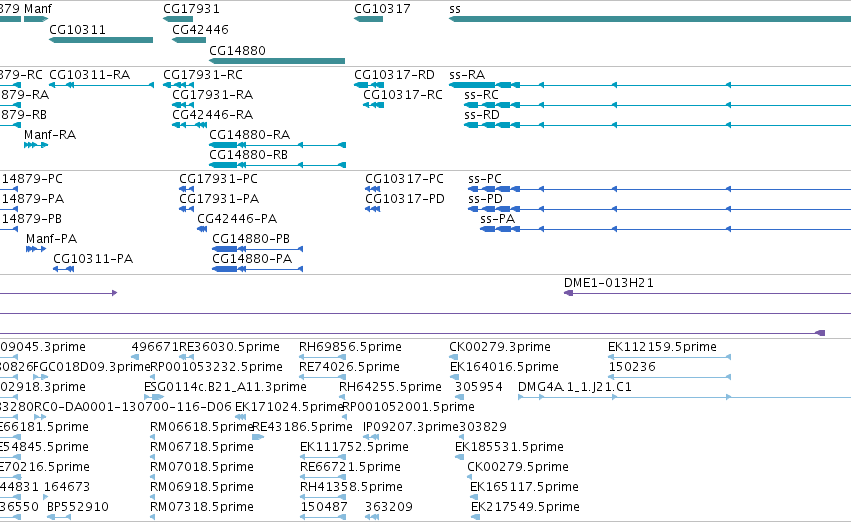The height and width of the screenshot is (522, 851).
Task: Click the CG17931-RA transcript label
Action: (x=213, y=95)
